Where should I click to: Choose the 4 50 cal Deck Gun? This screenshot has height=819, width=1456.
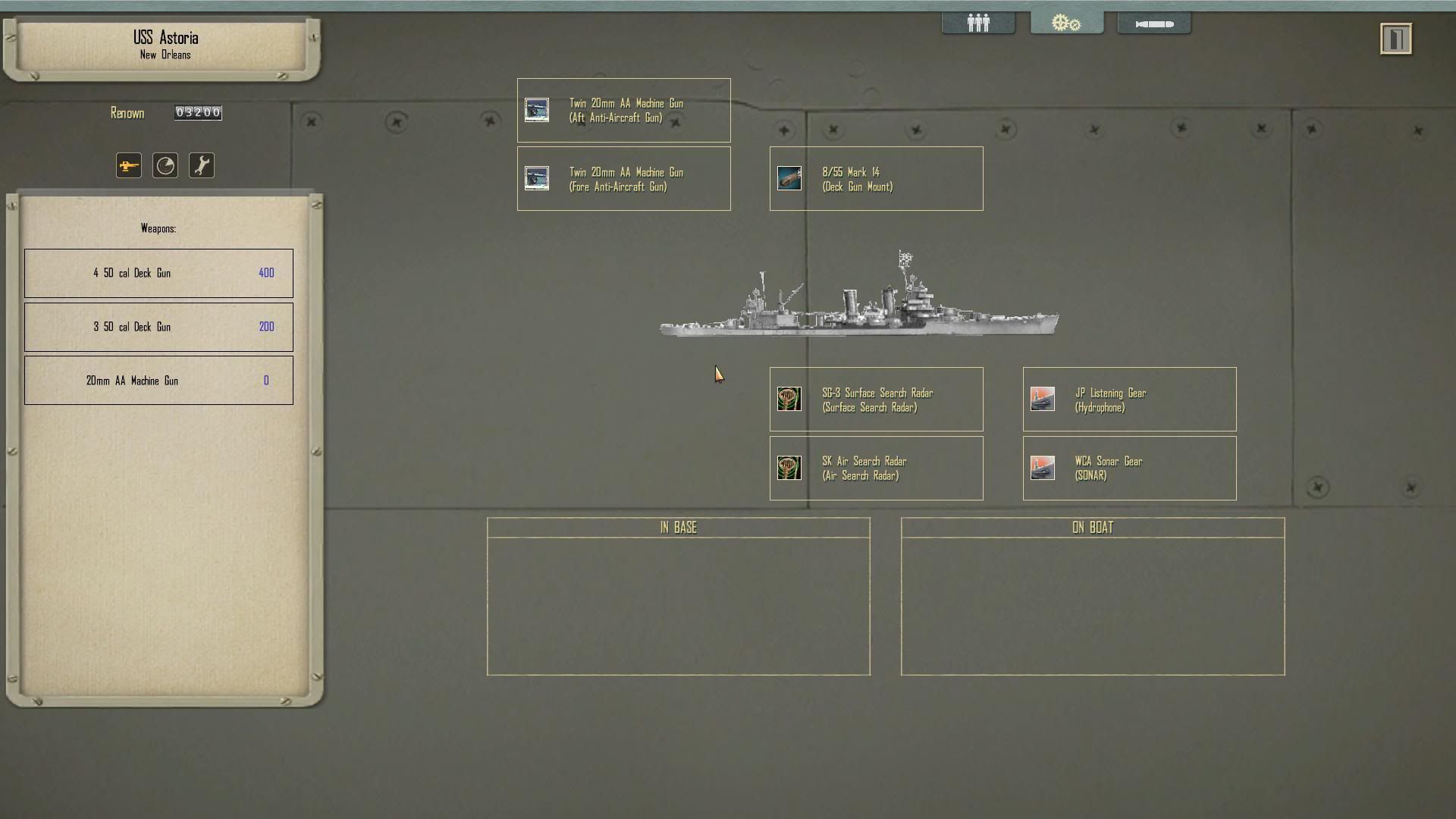tap(158, 273)
